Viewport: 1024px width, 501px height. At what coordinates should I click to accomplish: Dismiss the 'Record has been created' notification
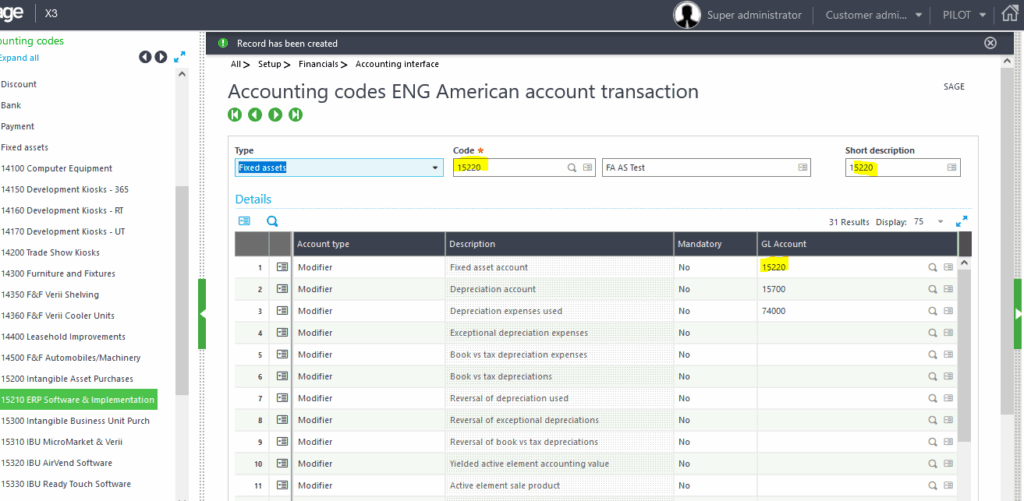(990, 43)
